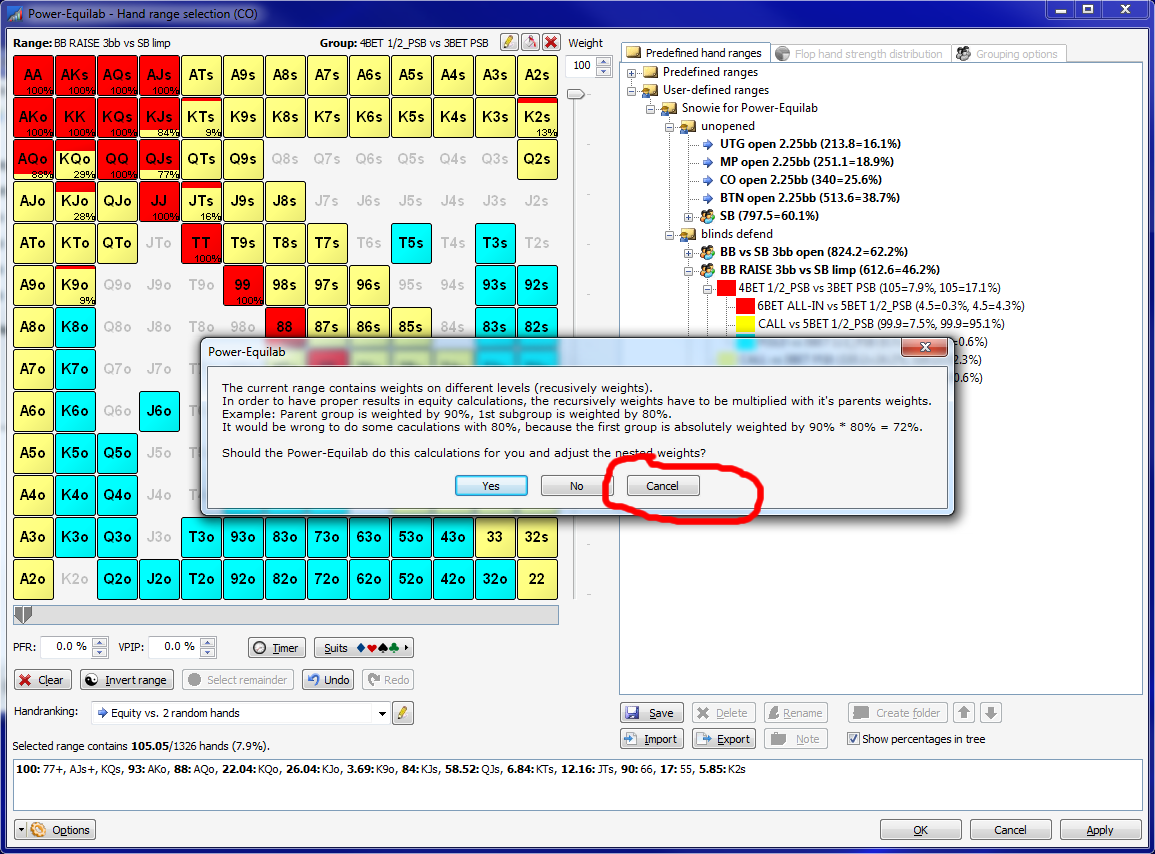
Task: Click the Save button with the floppy disk
Action: tap(651, 713)
